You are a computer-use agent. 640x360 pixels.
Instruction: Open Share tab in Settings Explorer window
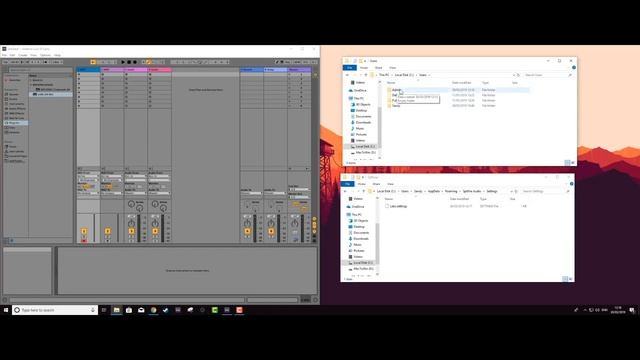pos(376,184)
